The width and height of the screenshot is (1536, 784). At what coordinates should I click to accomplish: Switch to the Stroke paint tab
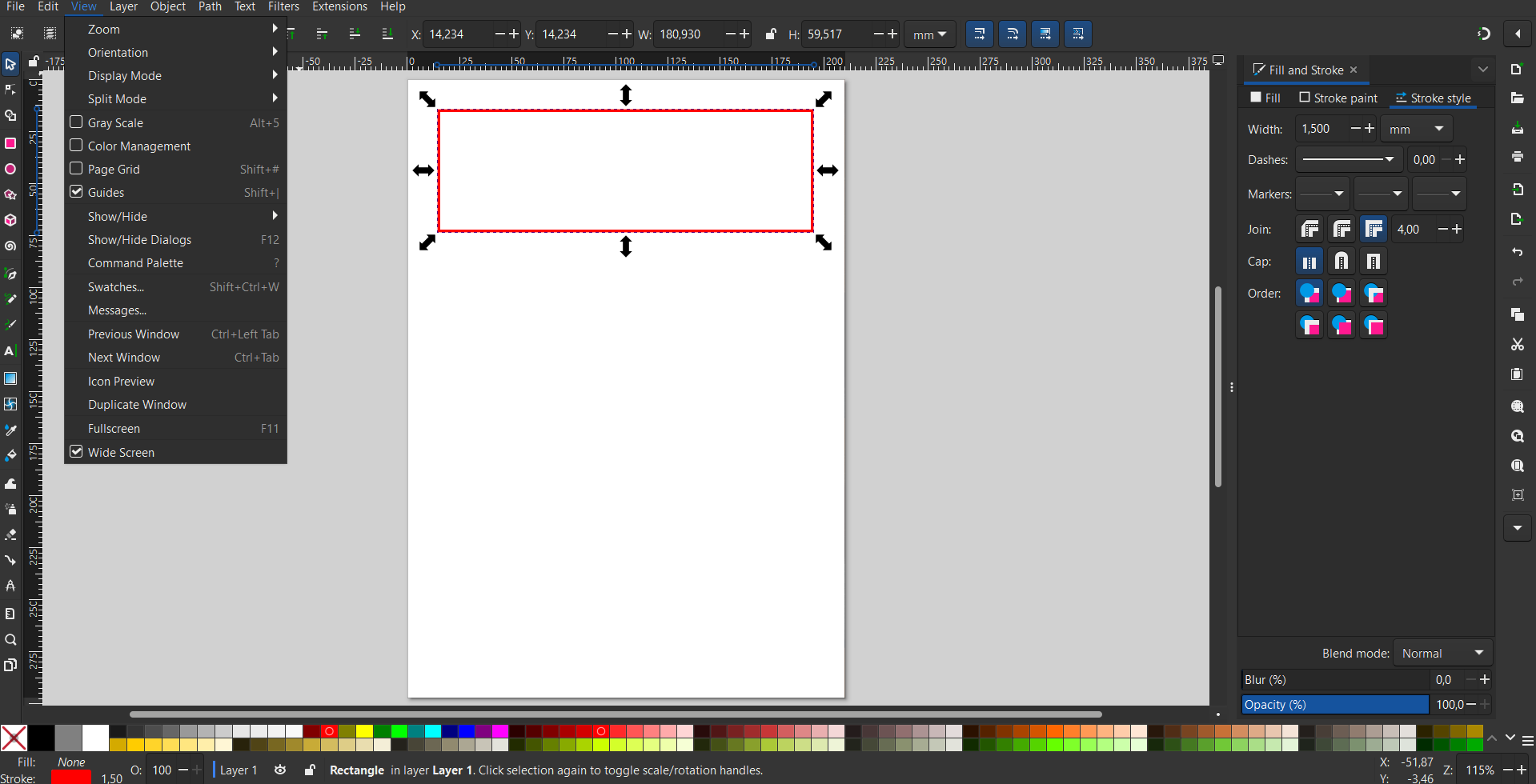coord(1338,98)
